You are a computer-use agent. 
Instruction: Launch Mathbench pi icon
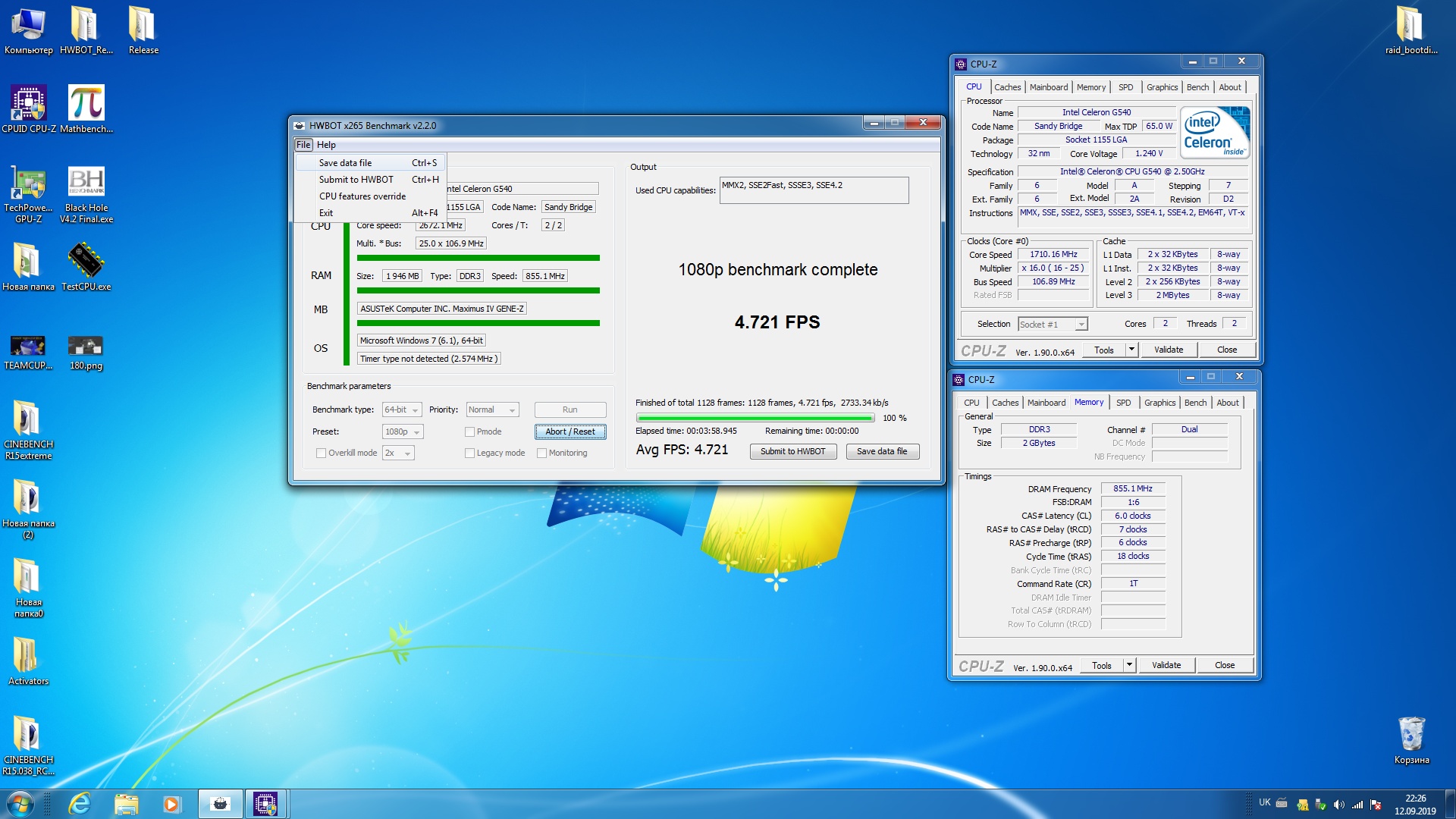(x=86, y=110)
